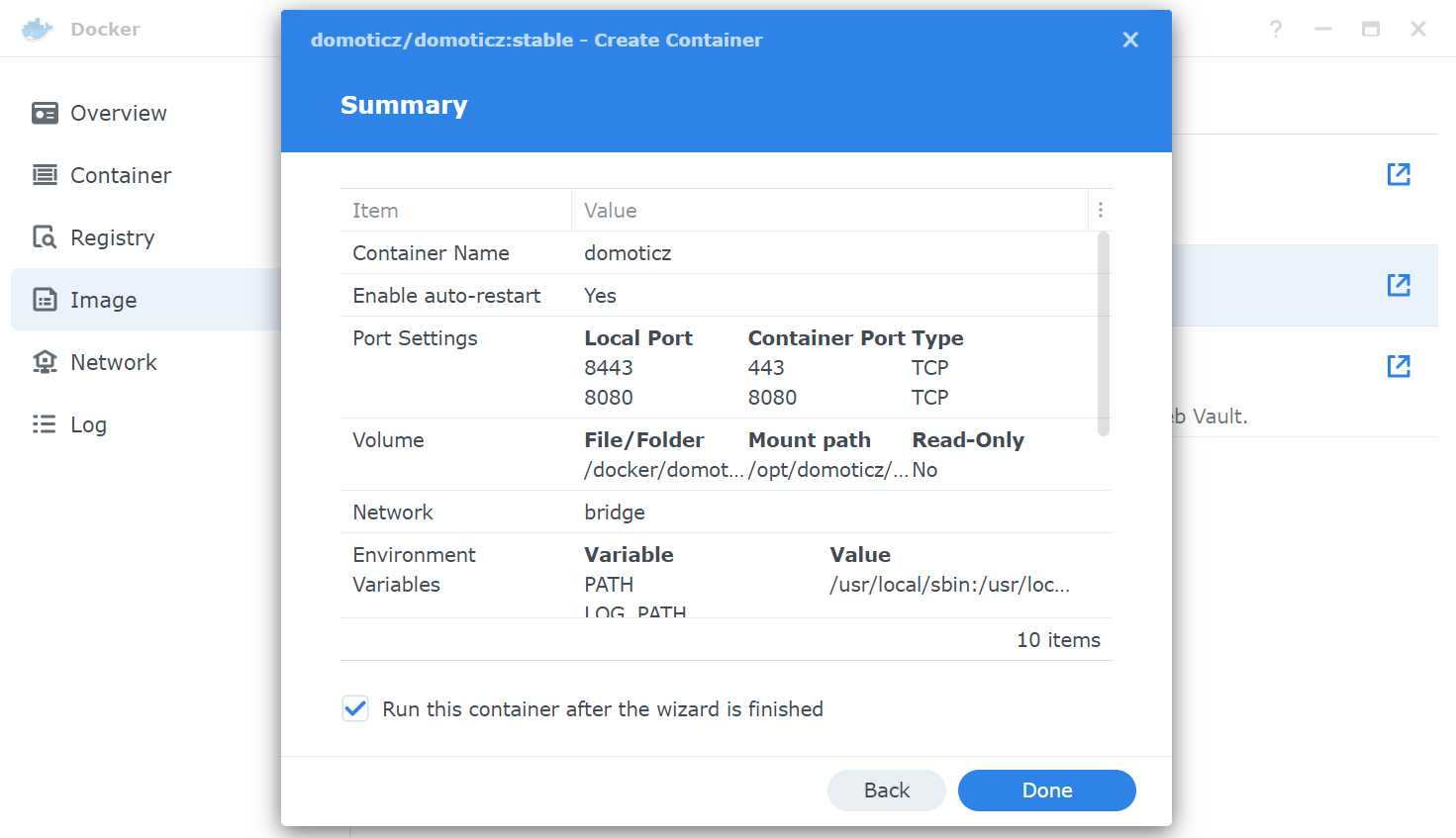1456x838 pixels.
Task: Click the /docker/domot... folder path
Action: pyautogui.click(x=664, y=470)
